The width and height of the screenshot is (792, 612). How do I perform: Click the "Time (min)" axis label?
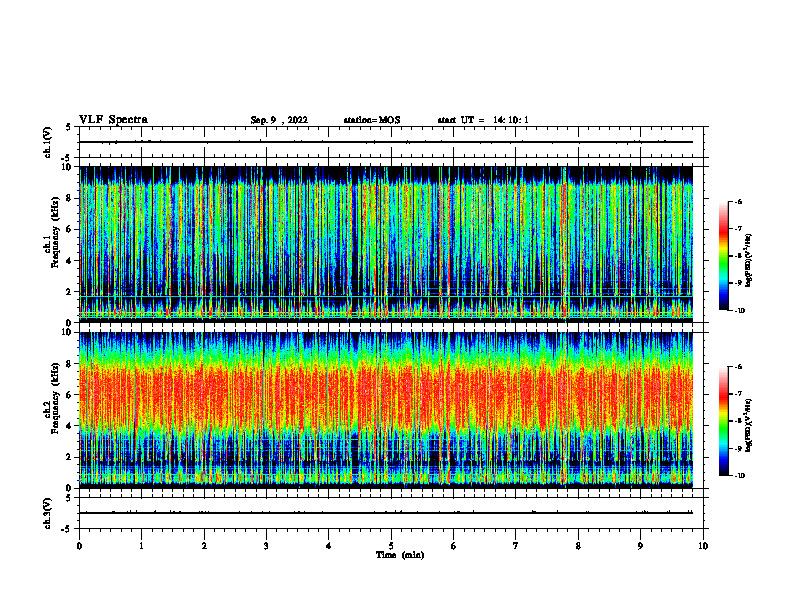(x=400, y=555)
